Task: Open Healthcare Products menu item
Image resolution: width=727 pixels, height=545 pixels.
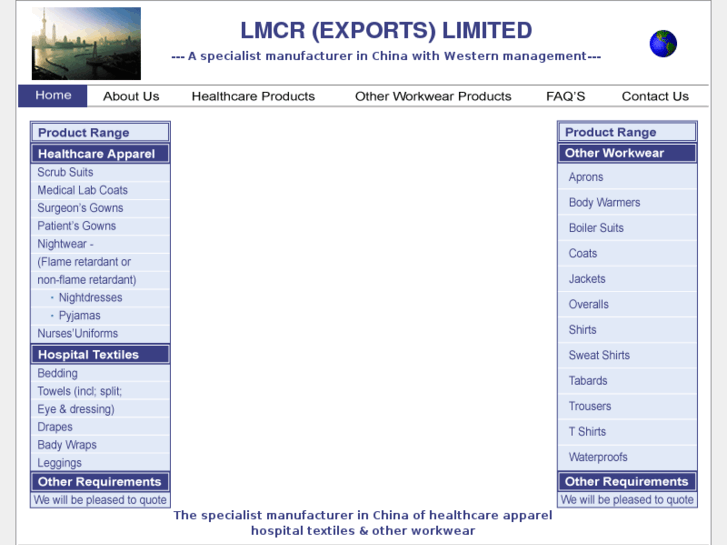Action: point(253,96)
